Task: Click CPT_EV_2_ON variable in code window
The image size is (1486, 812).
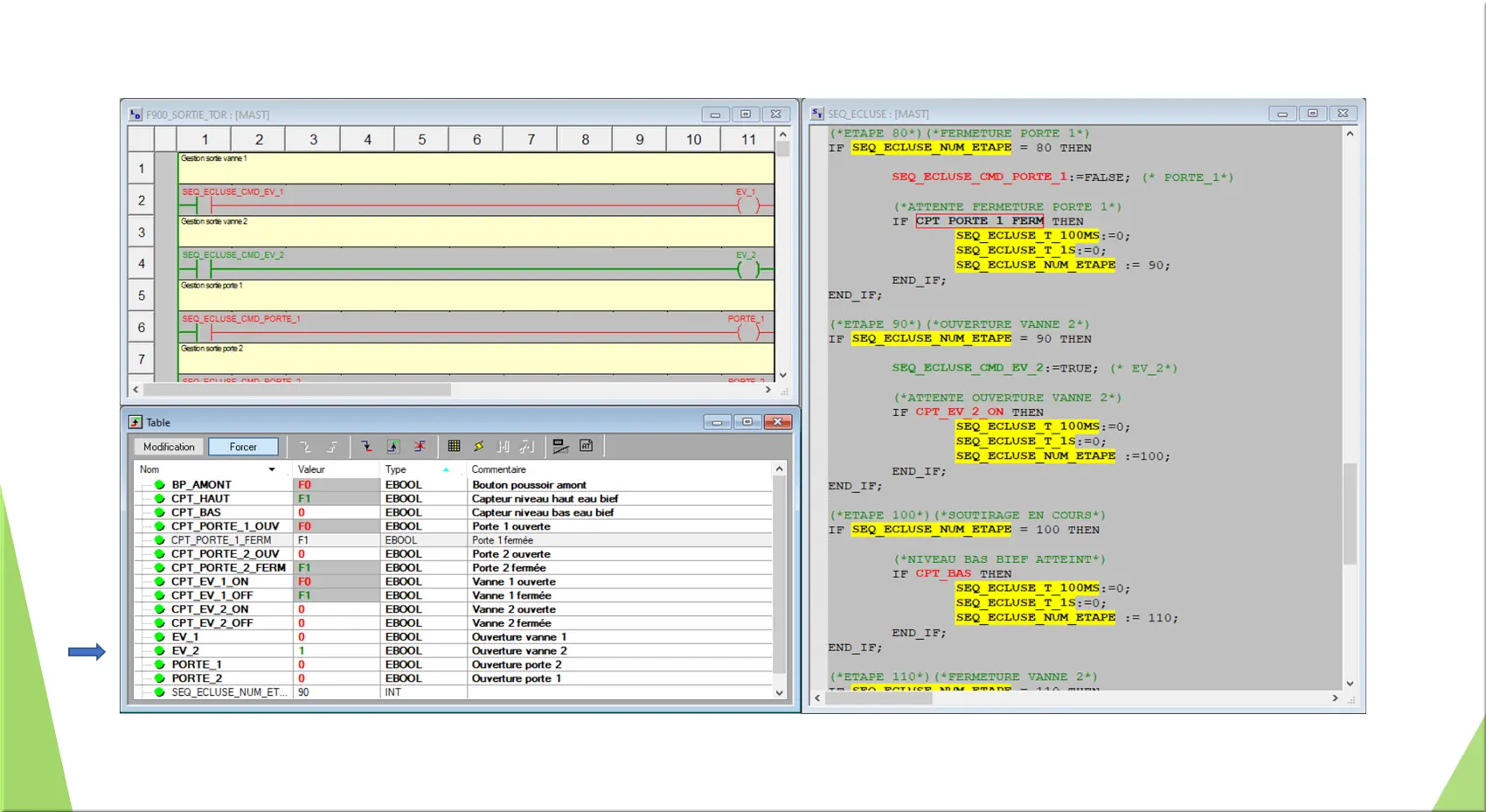Action: tap(959, 412)
